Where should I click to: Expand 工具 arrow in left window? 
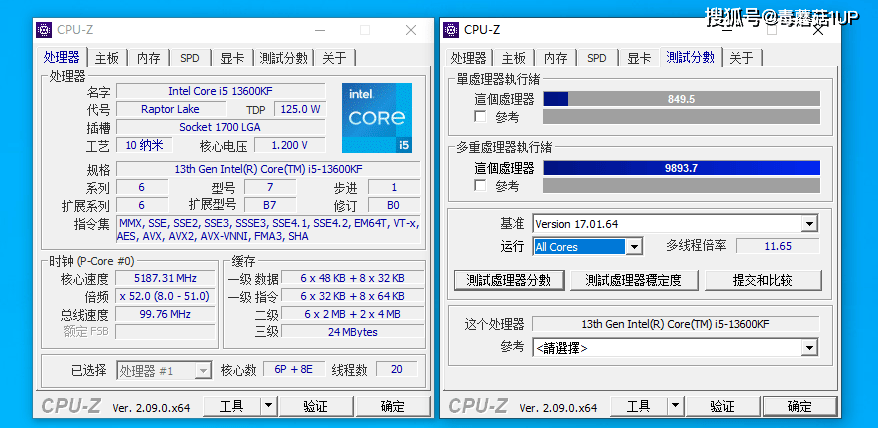tap(269, 406)
